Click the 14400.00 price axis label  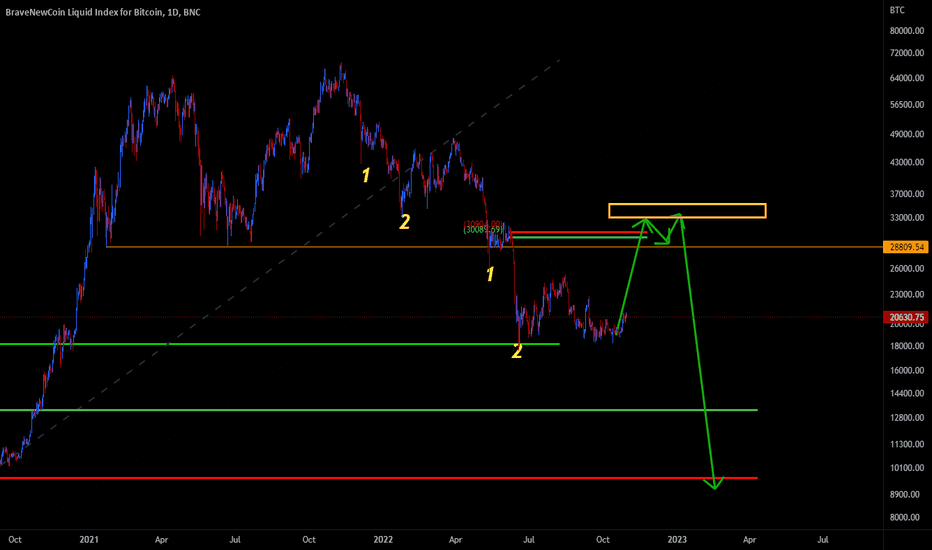pyautogui.click(x=907, y=393)
